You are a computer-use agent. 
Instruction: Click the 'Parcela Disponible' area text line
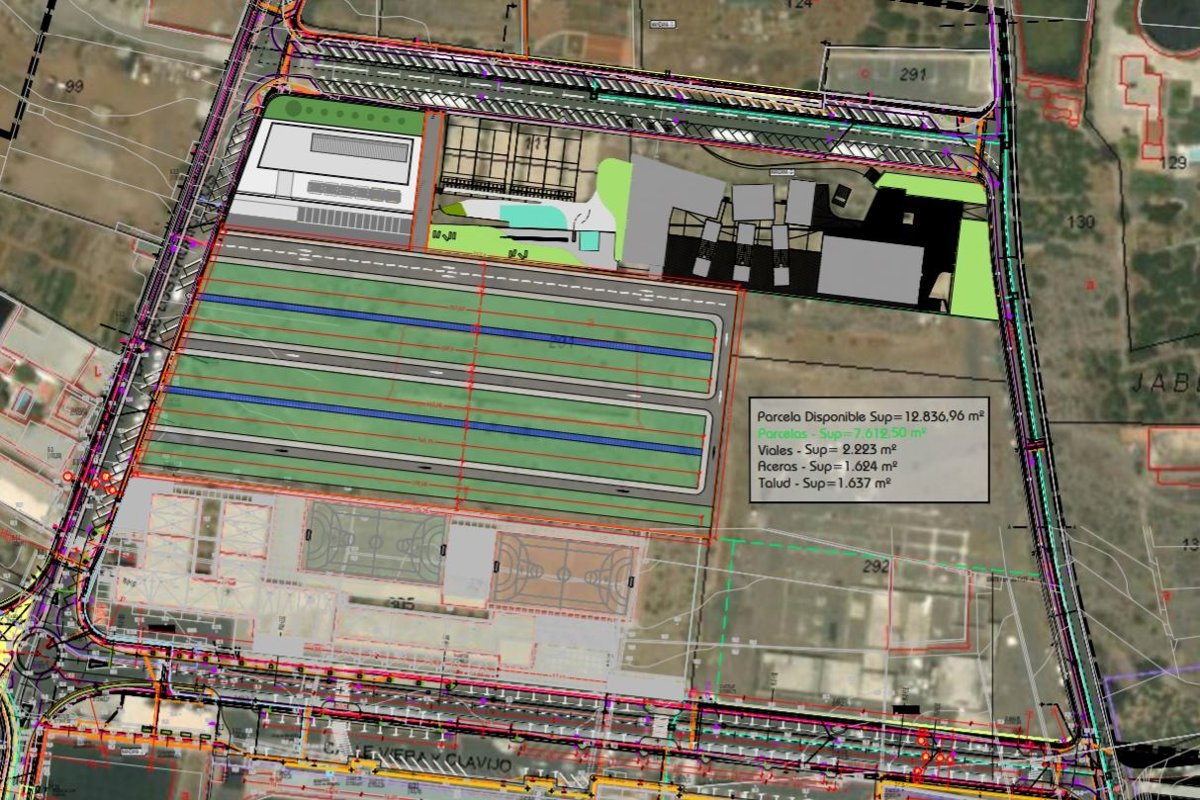point(867,414)
